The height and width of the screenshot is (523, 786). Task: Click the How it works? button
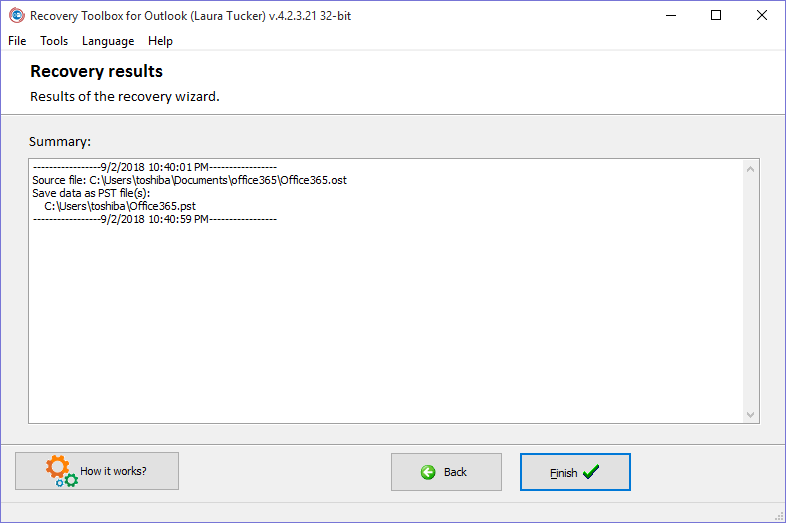coord(97,471)
